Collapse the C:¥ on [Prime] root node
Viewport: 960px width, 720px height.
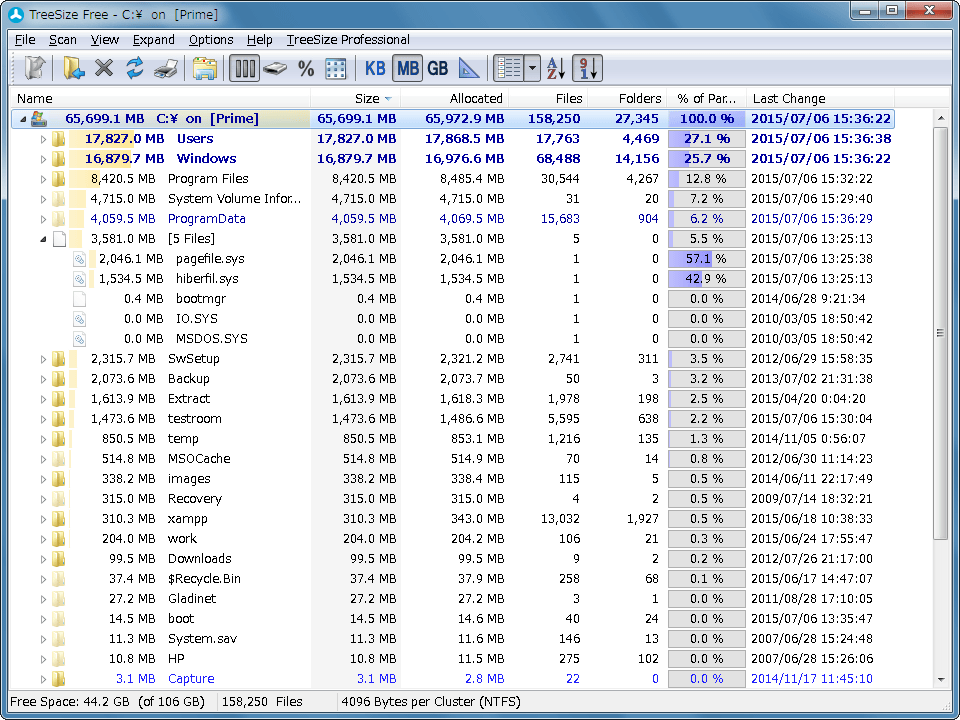[x=23, y=119]
